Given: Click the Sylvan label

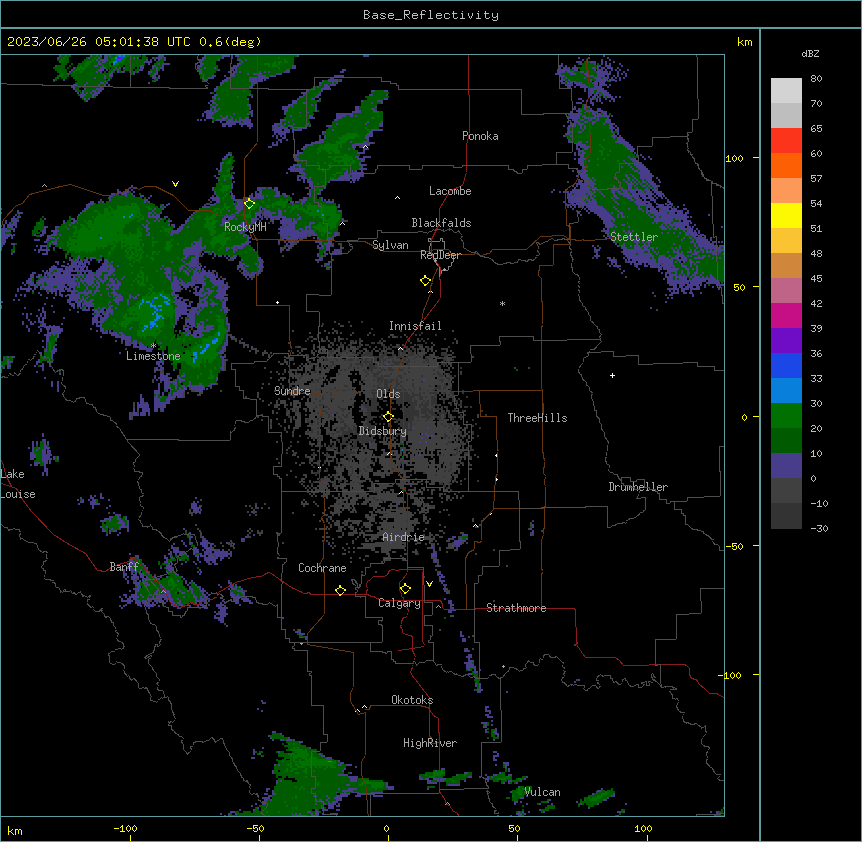Looking at the screenshot, I should click(390, 245).
